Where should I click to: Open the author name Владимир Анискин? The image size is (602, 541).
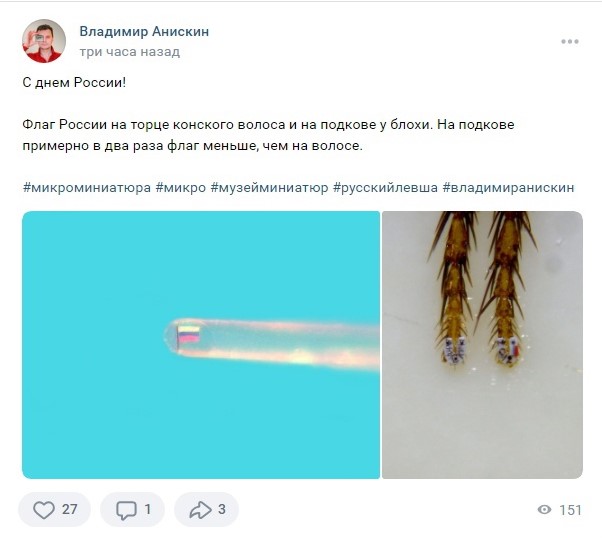pos(144,31)
